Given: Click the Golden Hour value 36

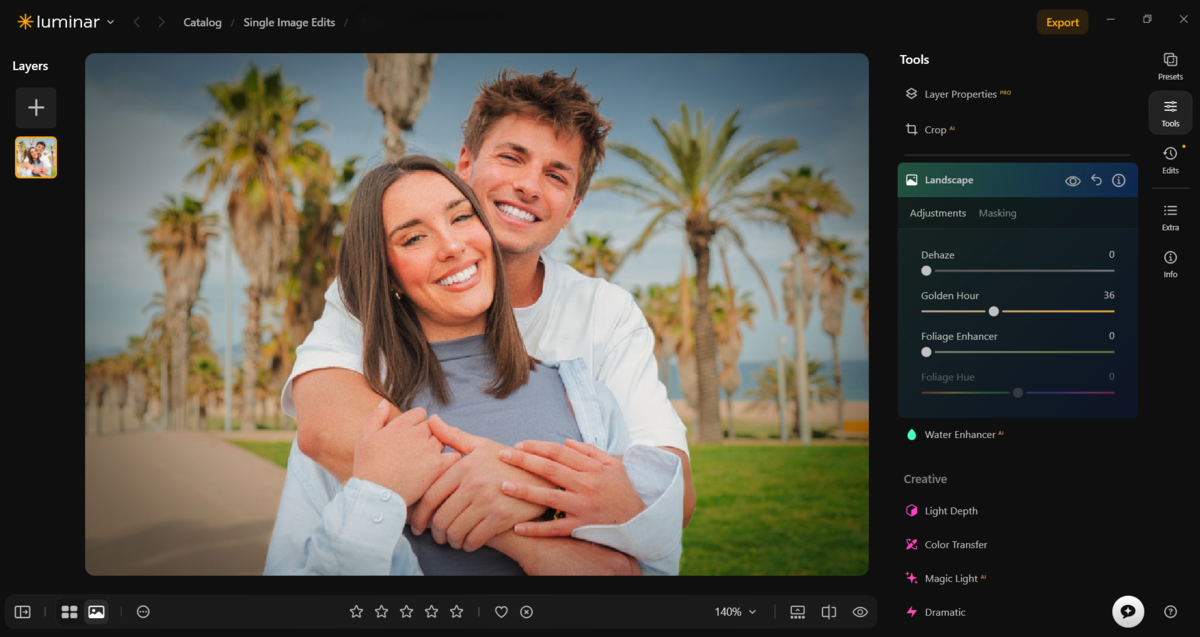Looking at the screenshot, I should click(x=1109, y=296).
